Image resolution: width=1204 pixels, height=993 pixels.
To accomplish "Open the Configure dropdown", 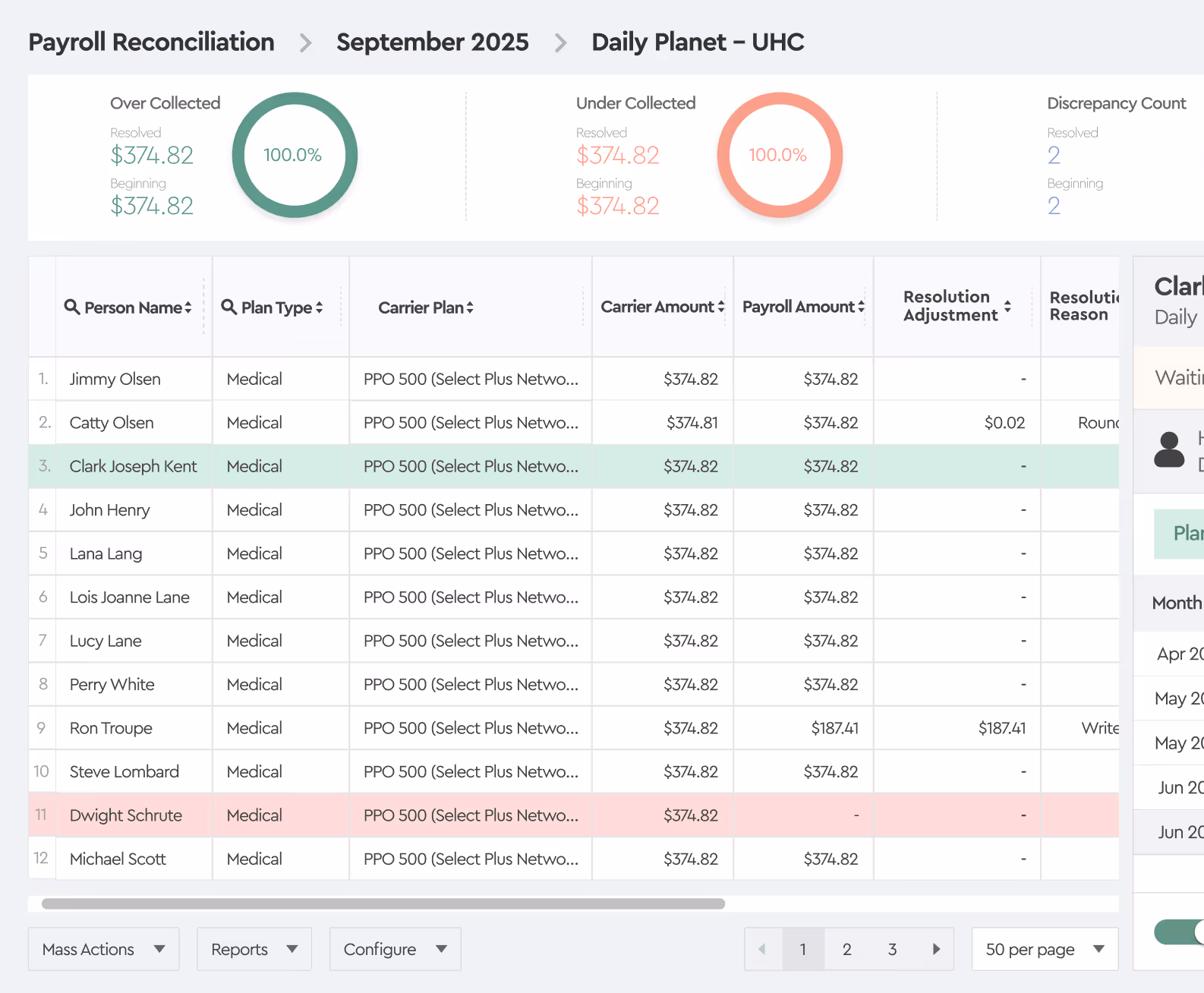I will click(396, 949).
